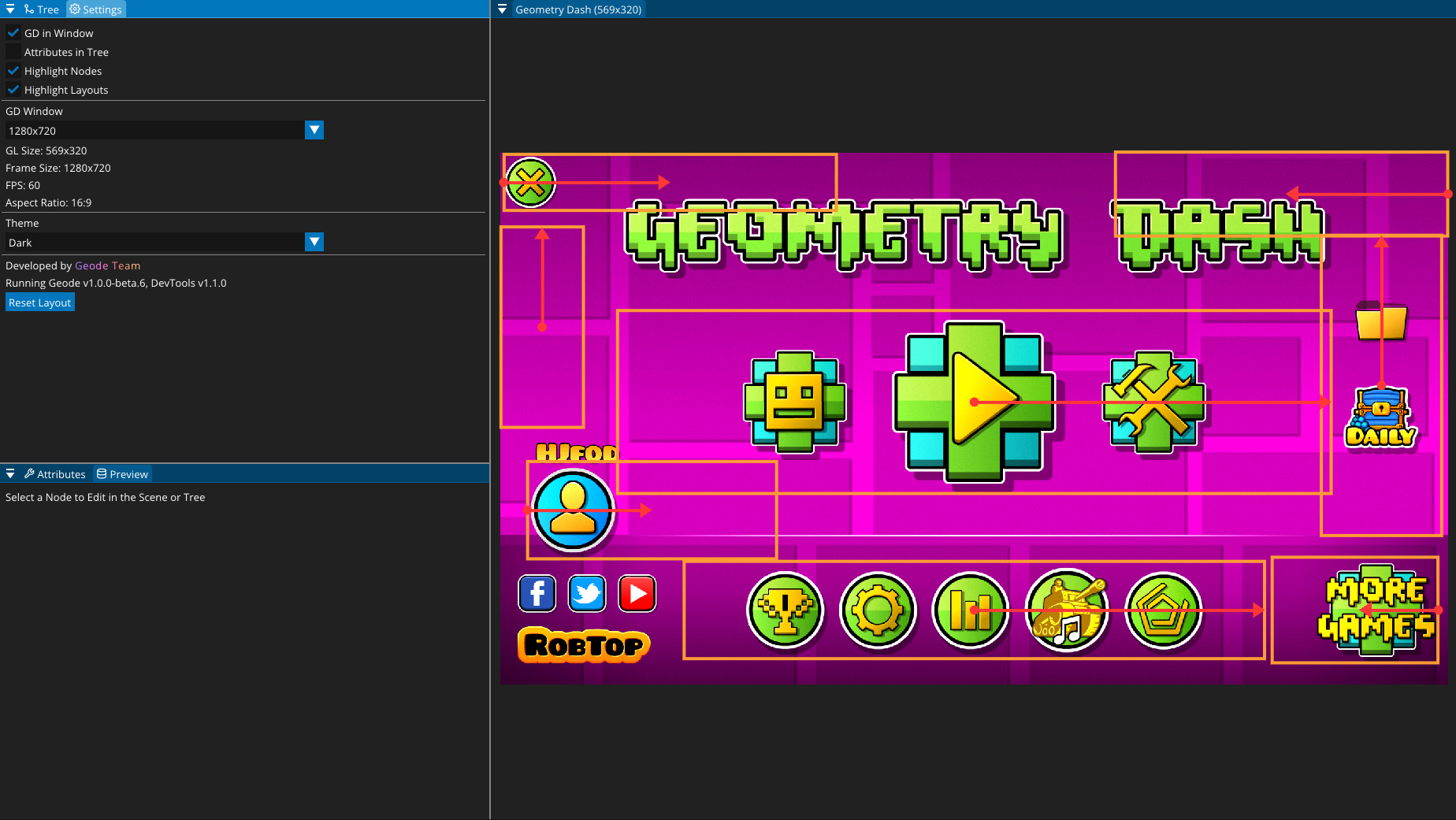Image resolution: width=1456 pixels, height=820 pixels.
Task: Switch to the Preview tab
Action: coord(122,473)
